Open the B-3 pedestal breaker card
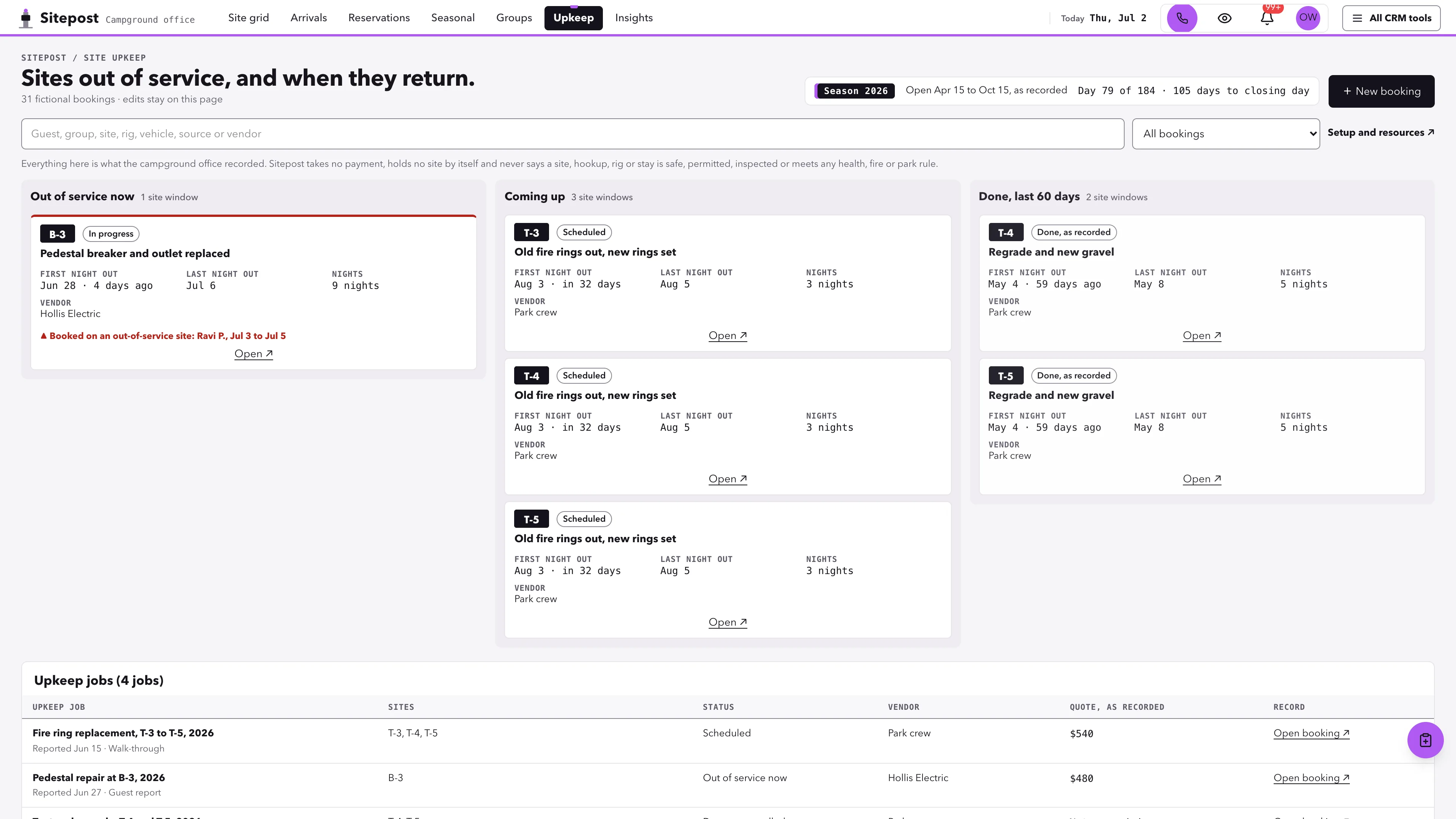This screenshot has height=819, width=1456. [x=253, y=354]
